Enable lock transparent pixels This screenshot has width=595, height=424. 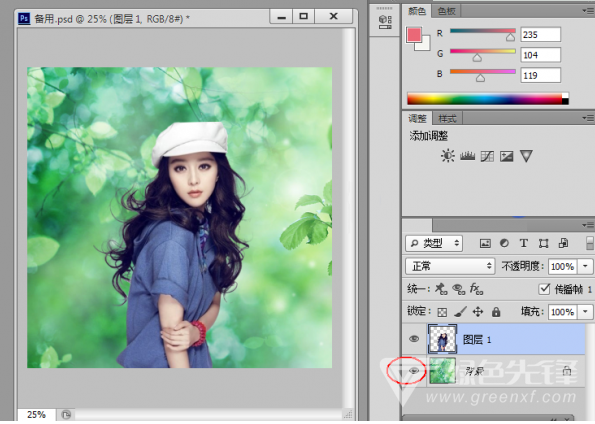(x=442, y=312)
